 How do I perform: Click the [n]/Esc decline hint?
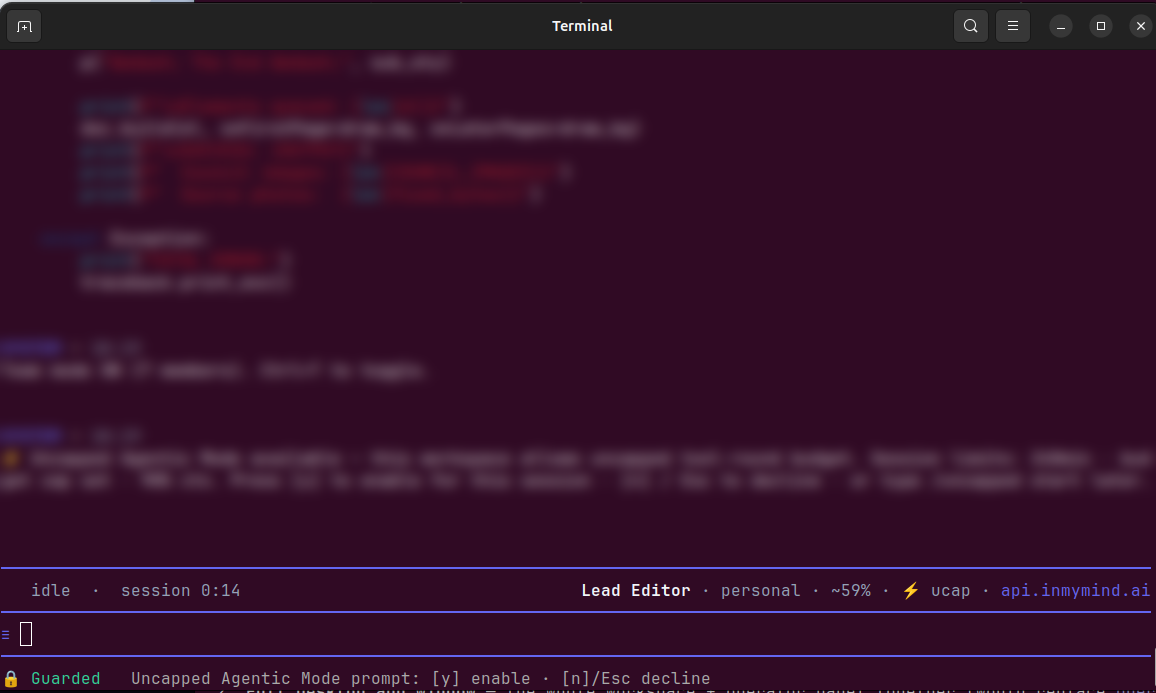click(x=636, y=678)
